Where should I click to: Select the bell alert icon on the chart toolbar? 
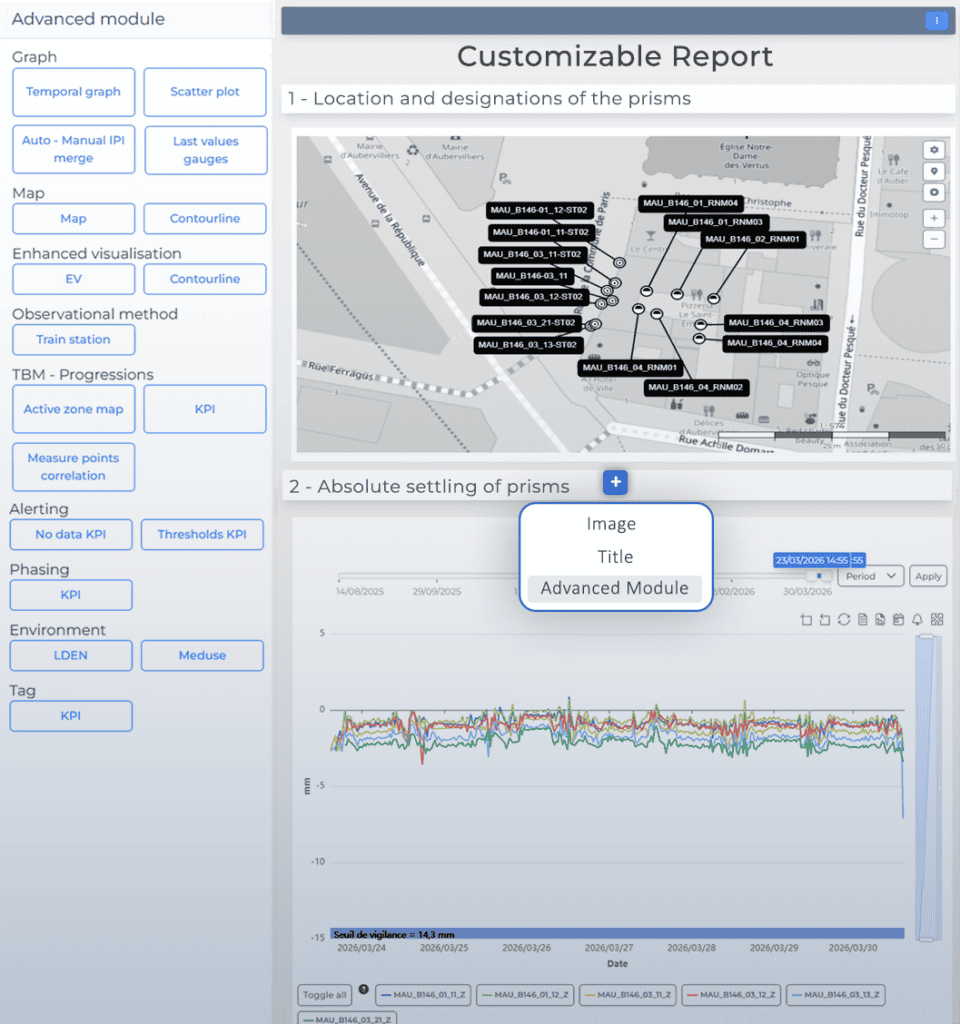click(917, 619)
